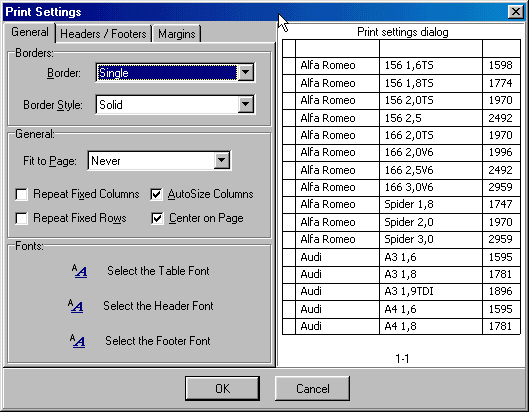Click the '156 2,0TS' preview cell
Viewport: 529px width, 412px height.
[431, 101]
